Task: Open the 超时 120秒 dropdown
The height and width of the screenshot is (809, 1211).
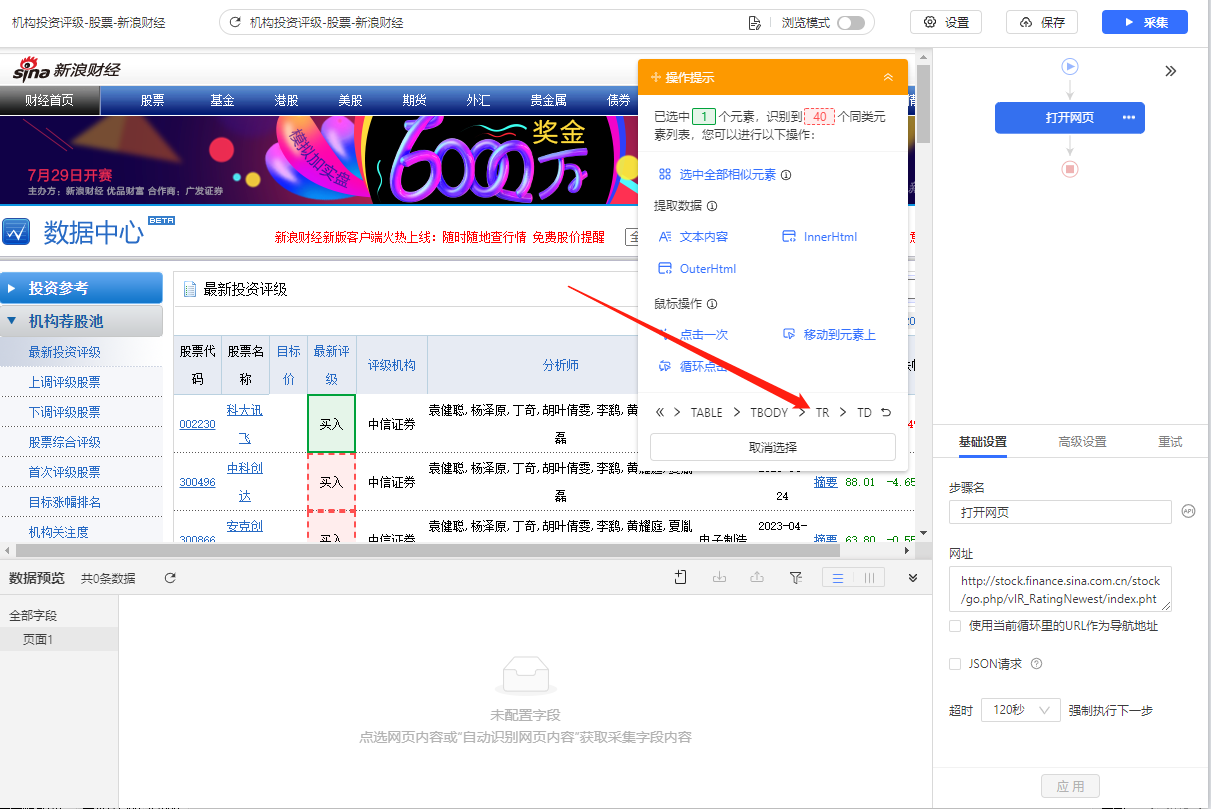Action: click(1021, 710)
